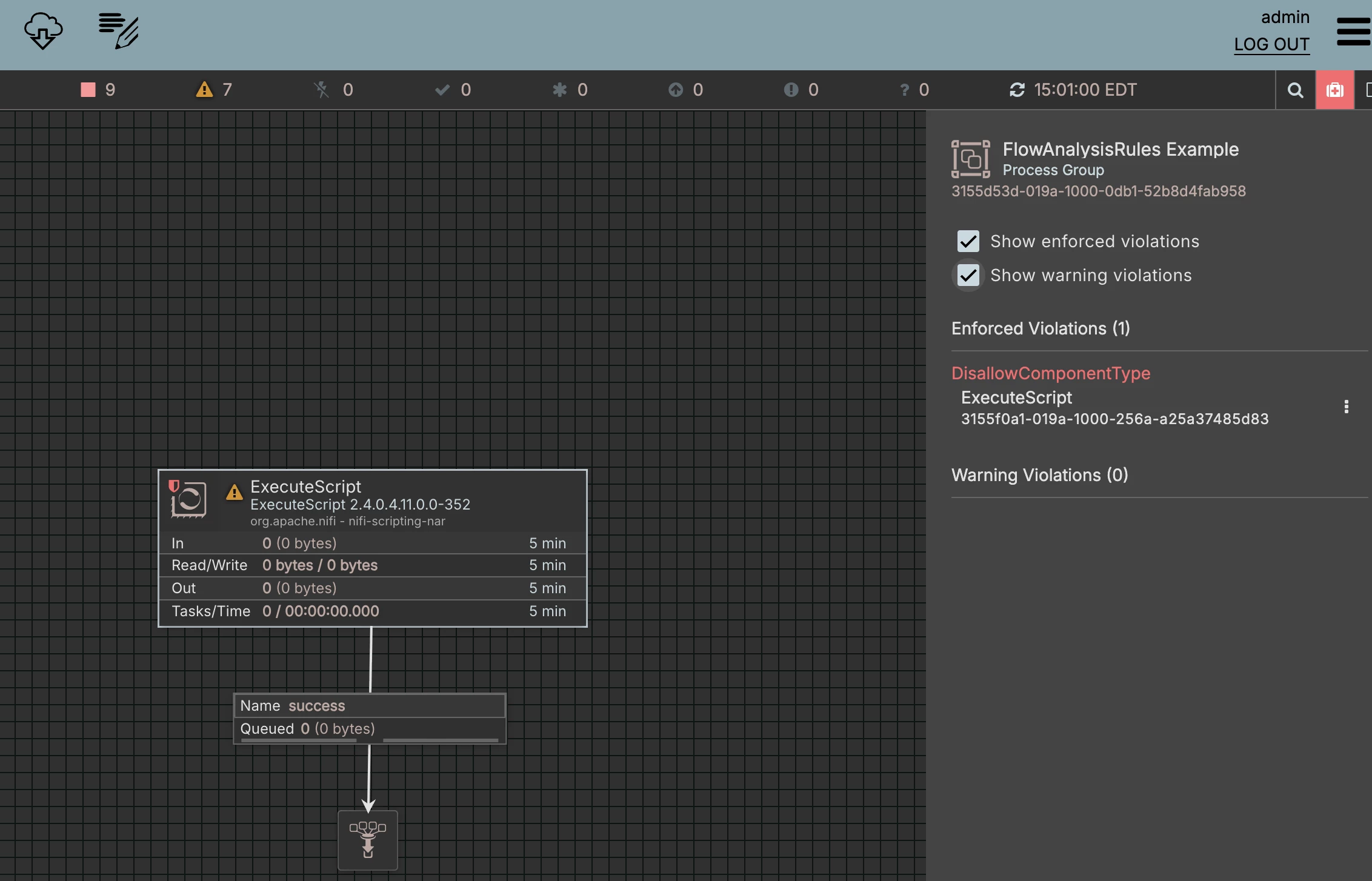Click the process group icon in panel
Viewport: 1372px width, 881px height.
970,159
